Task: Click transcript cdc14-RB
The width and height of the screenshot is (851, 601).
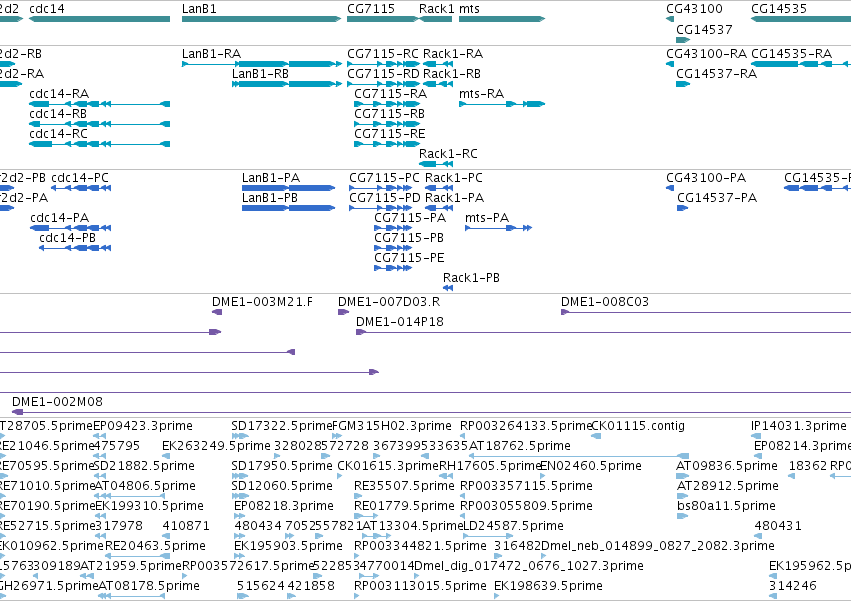Action: [99, 124]
